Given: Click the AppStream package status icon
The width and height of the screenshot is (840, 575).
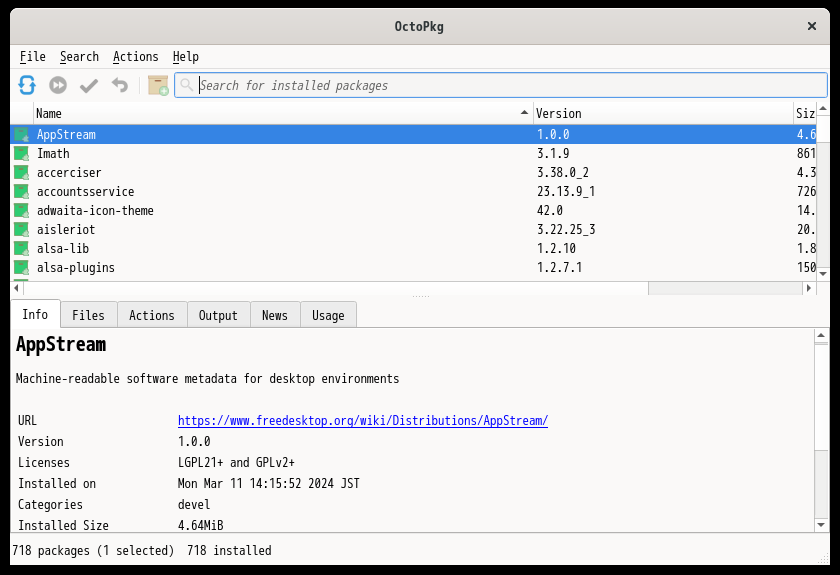Looking at the screenshot, I should coord(21,135).
